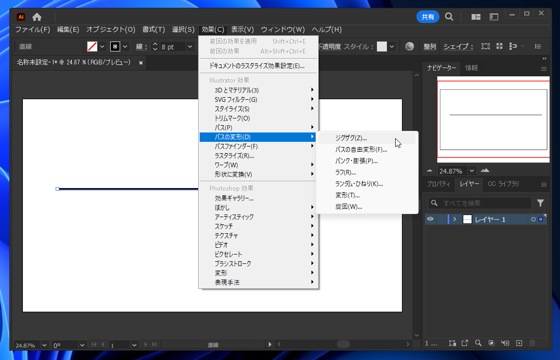Choose ラフ(R)... from the submenu
The image size is (560, 360).
(x=367, y=172)
